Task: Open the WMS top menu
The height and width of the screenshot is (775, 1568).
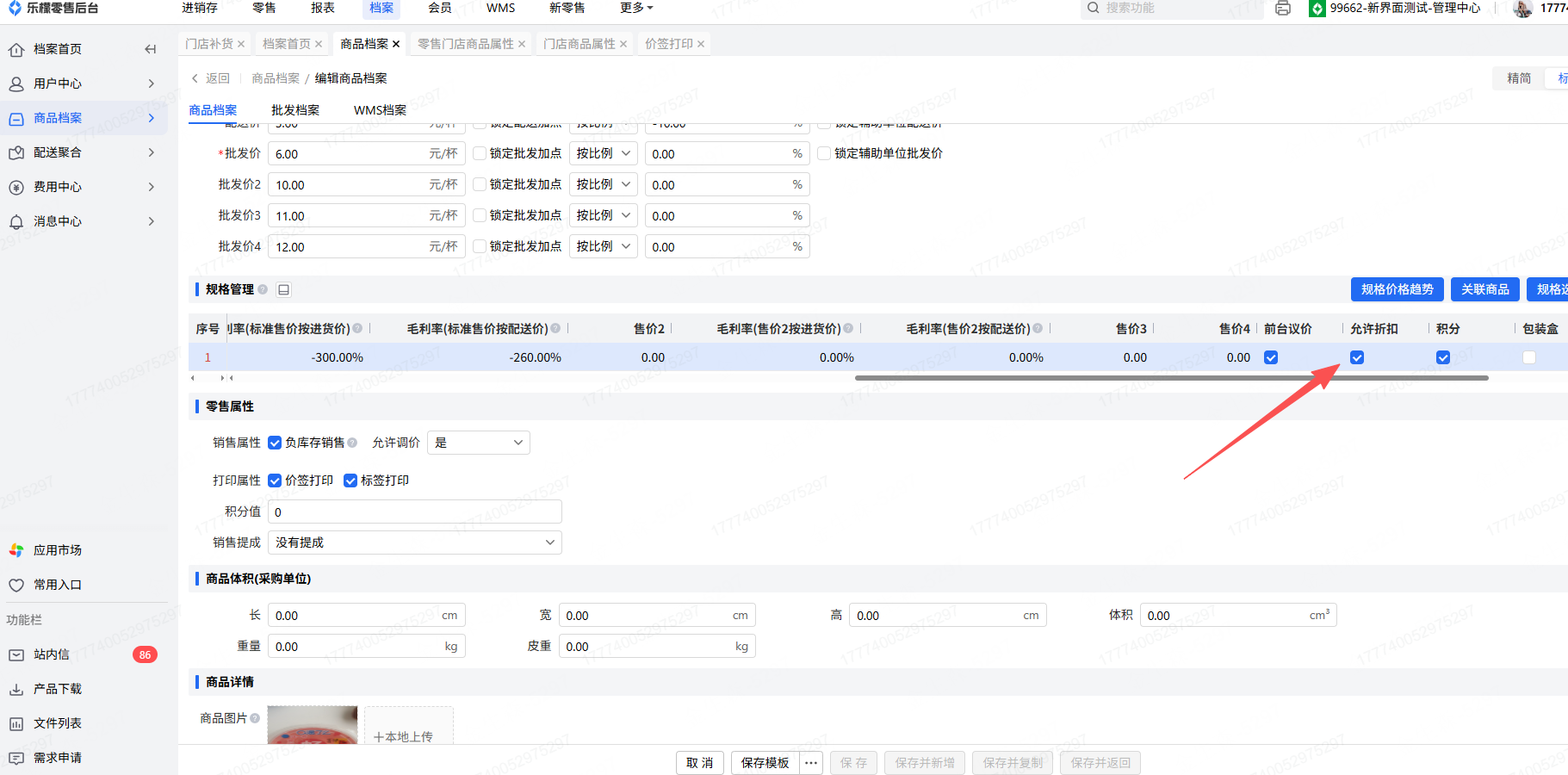Action: click(501, 8)
